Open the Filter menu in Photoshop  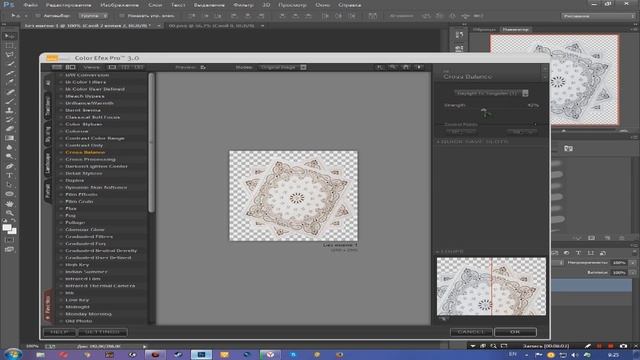coord(243,5)
